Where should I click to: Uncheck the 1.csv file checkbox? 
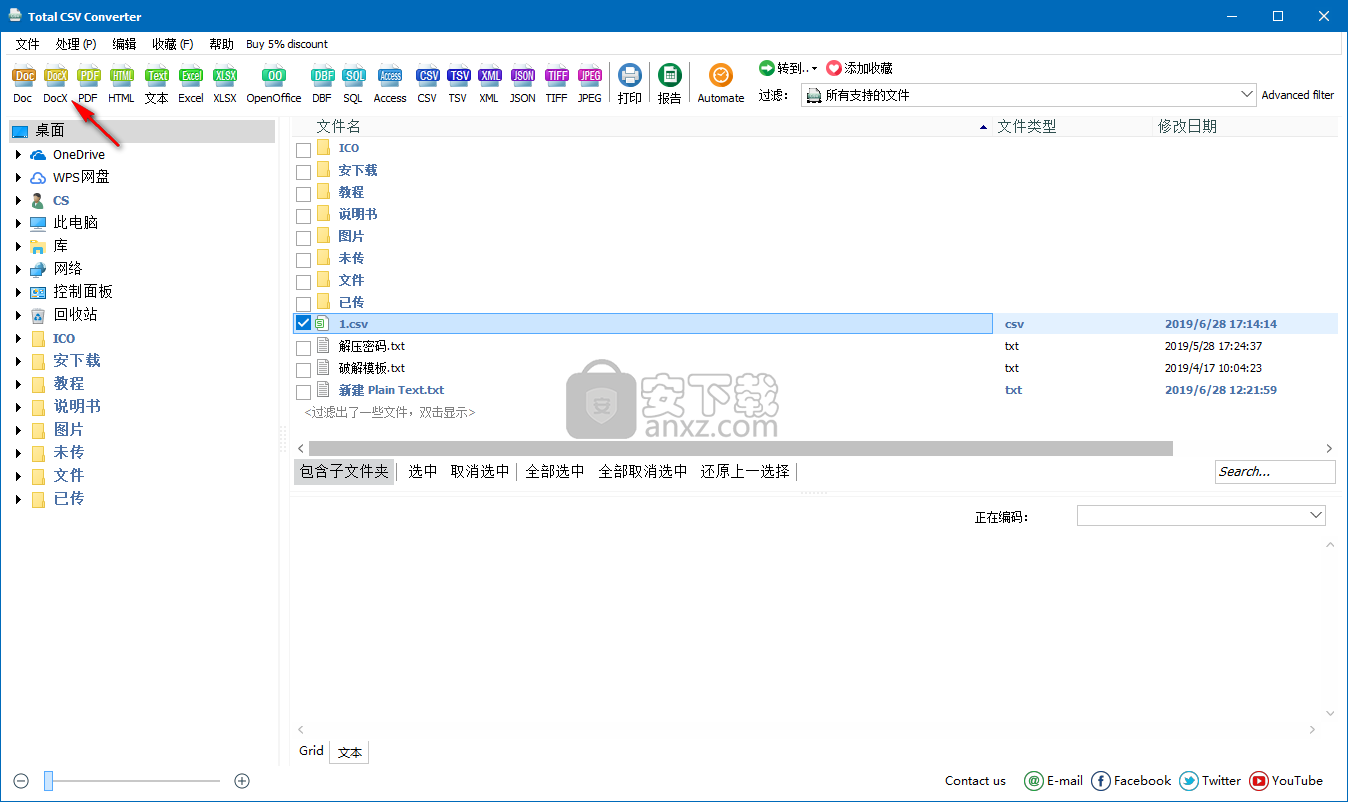coord(303,323)
